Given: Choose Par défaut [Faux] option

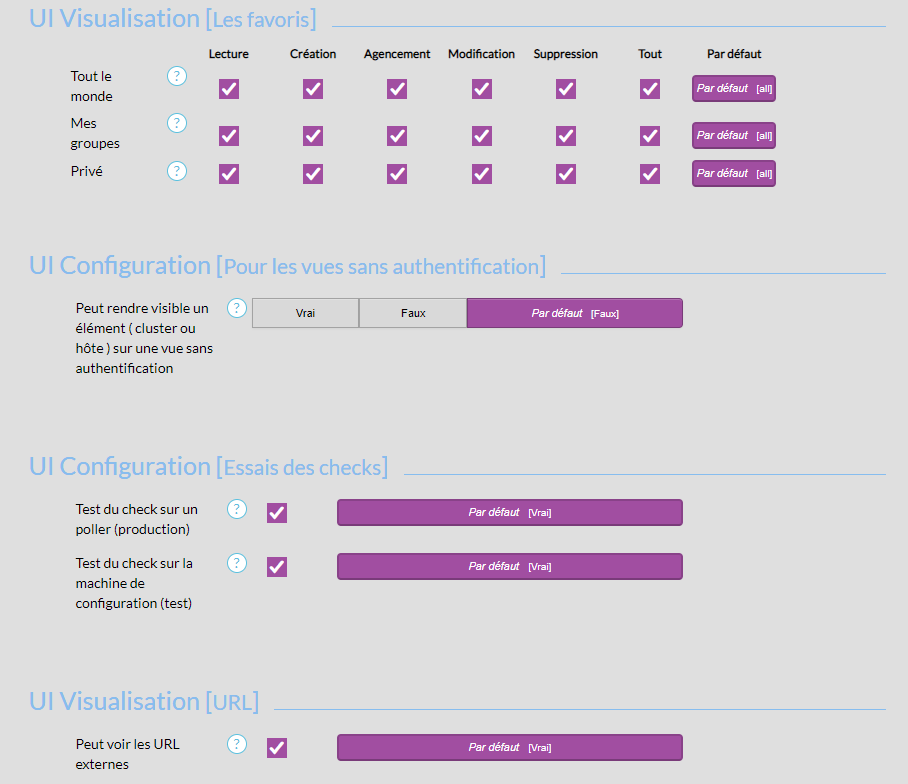Looking at the screenshot, I should coord(574,313).
